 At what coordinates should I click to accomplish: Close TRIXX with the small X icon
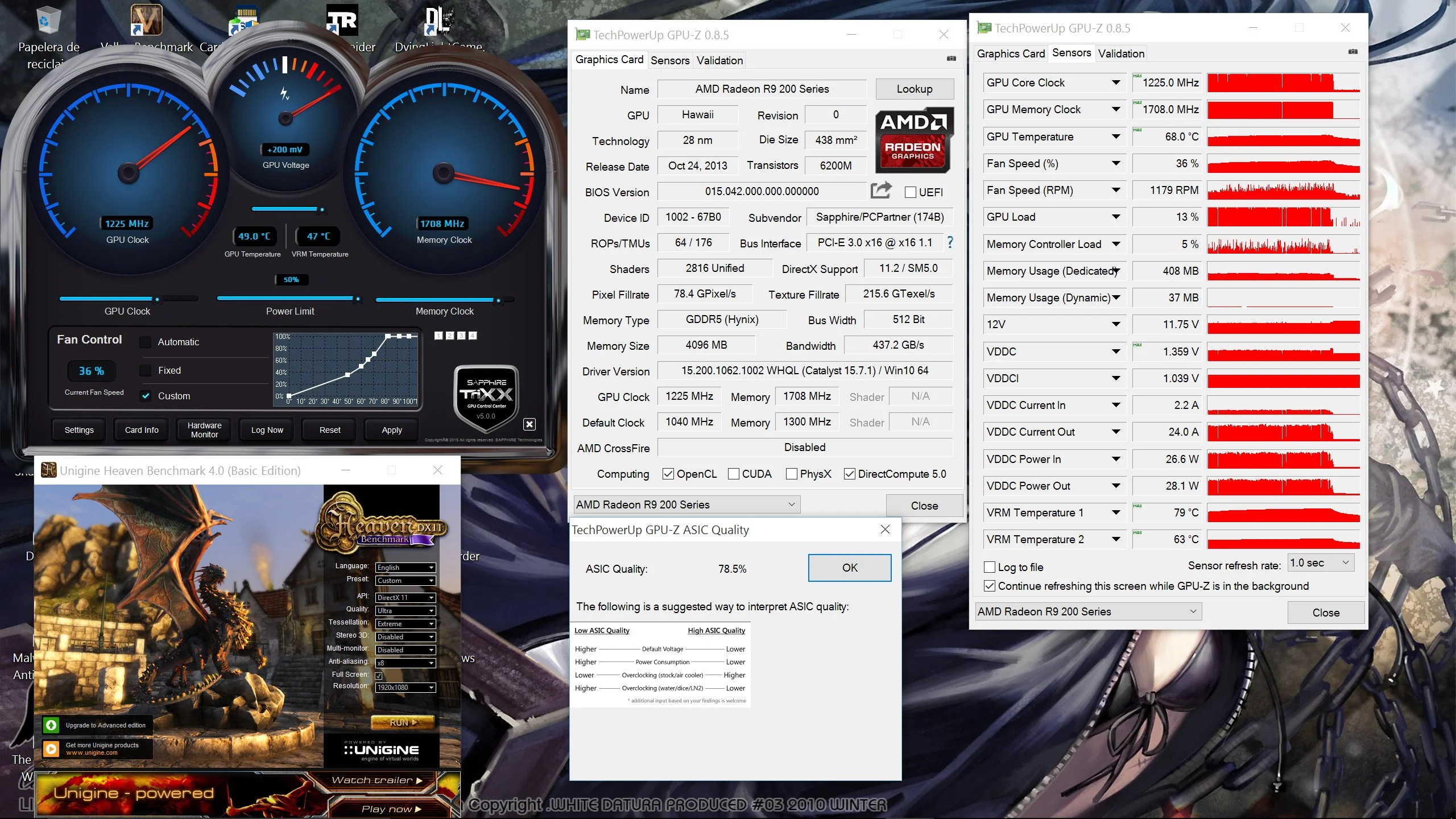tap(529, 424)
